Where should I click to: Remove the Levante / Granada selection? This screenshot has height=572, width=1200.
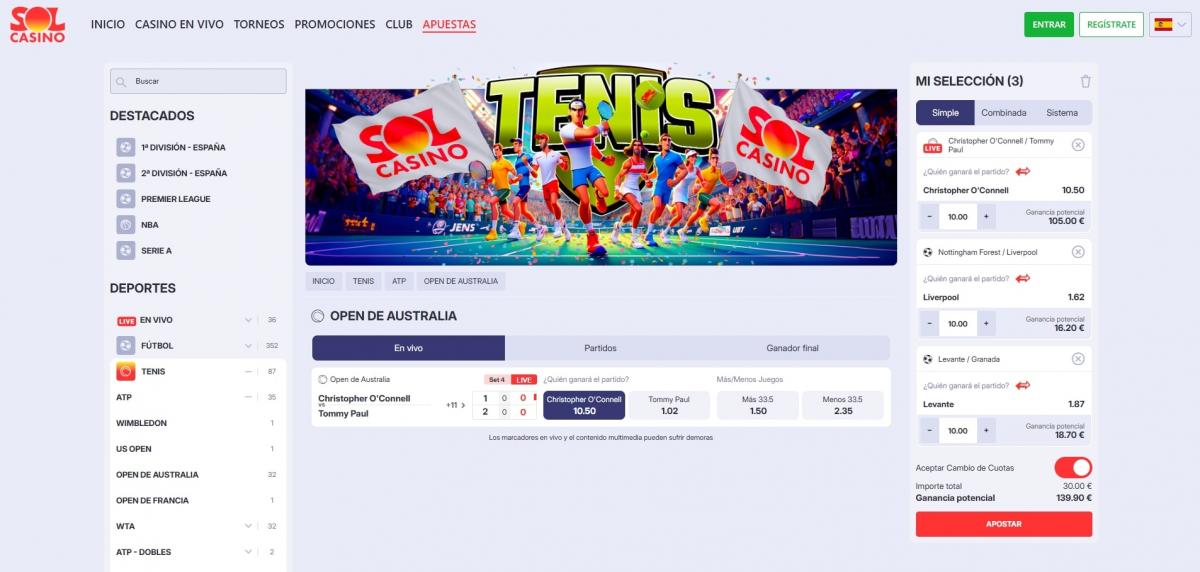pyautogui.click(x=1078, y=359)
